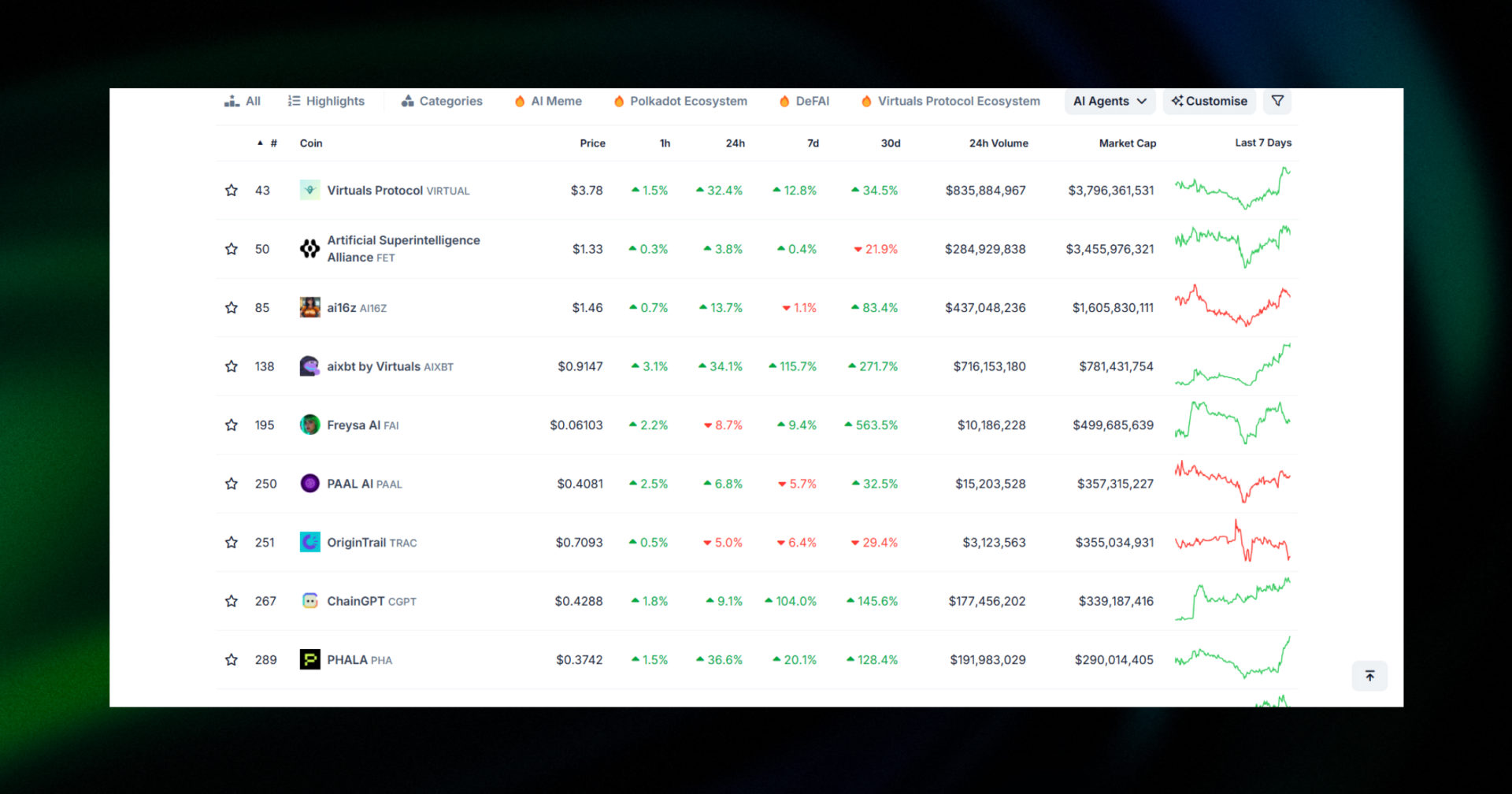Open the Customise options

(1209, 101)
